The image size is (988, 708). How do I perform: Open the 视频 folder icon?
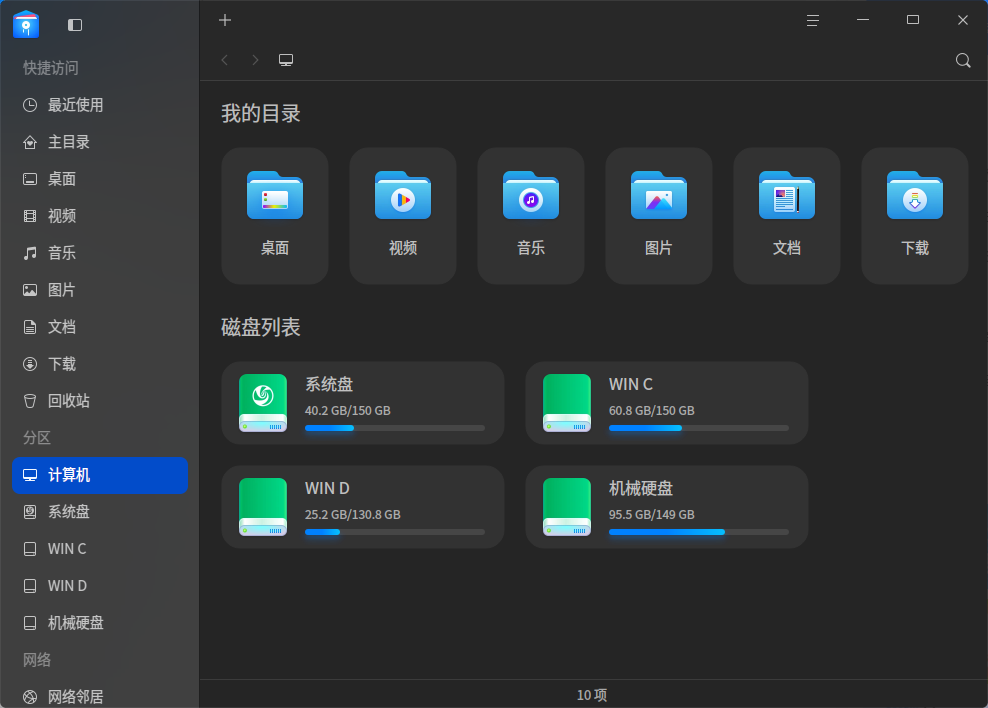[403, 196]
